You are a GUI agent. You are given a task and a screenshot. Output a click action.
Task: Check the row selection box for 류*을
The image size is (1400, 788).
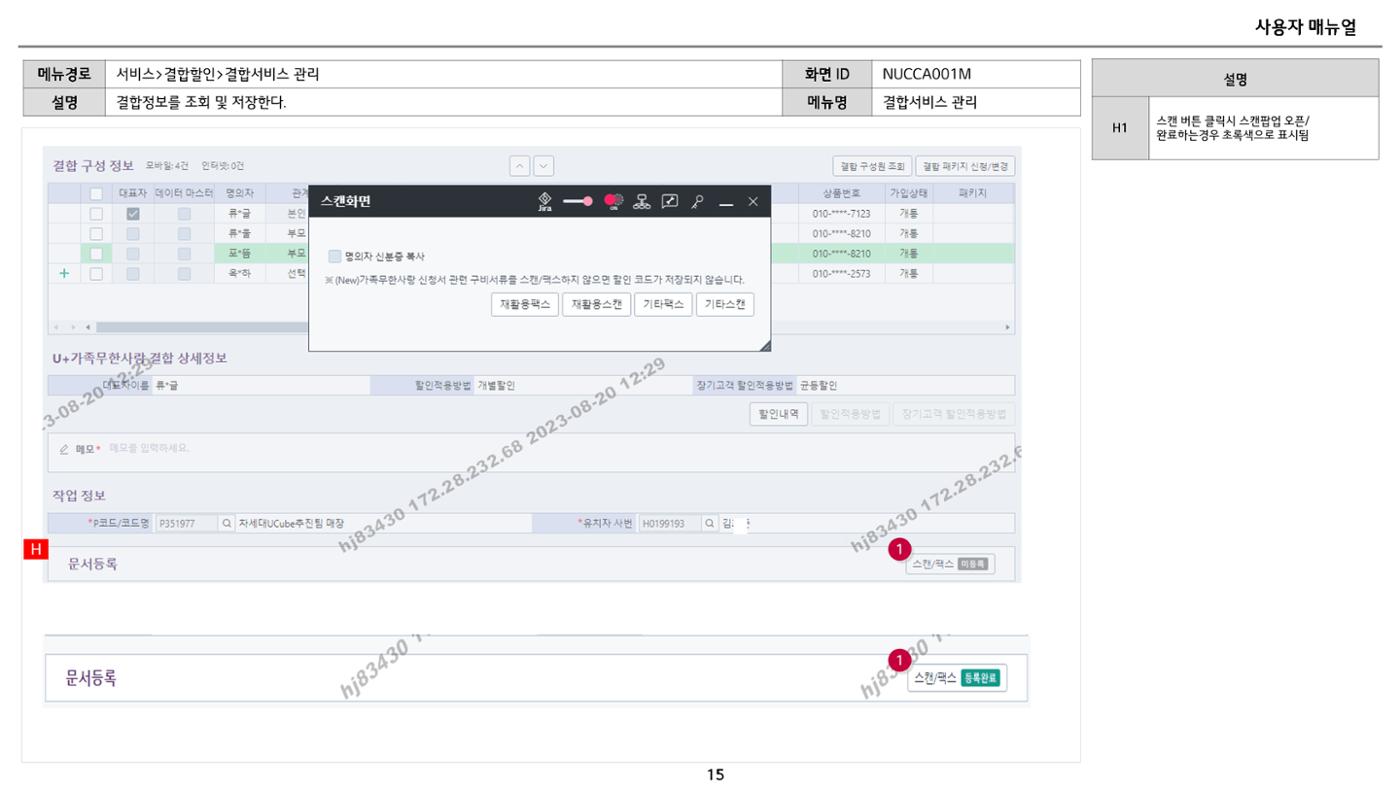click(97, 233)
